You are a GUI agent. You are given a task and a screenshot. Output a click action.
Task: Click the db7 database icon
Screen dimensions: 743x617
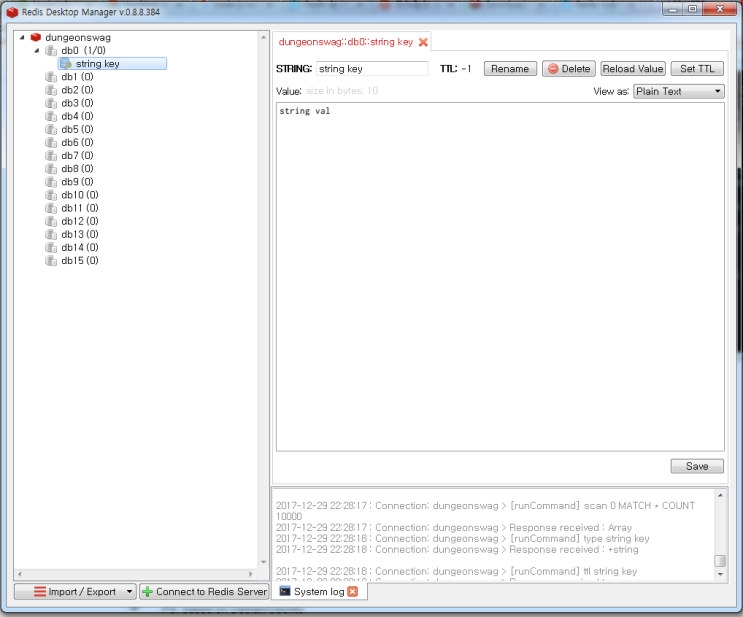point(51,155)
